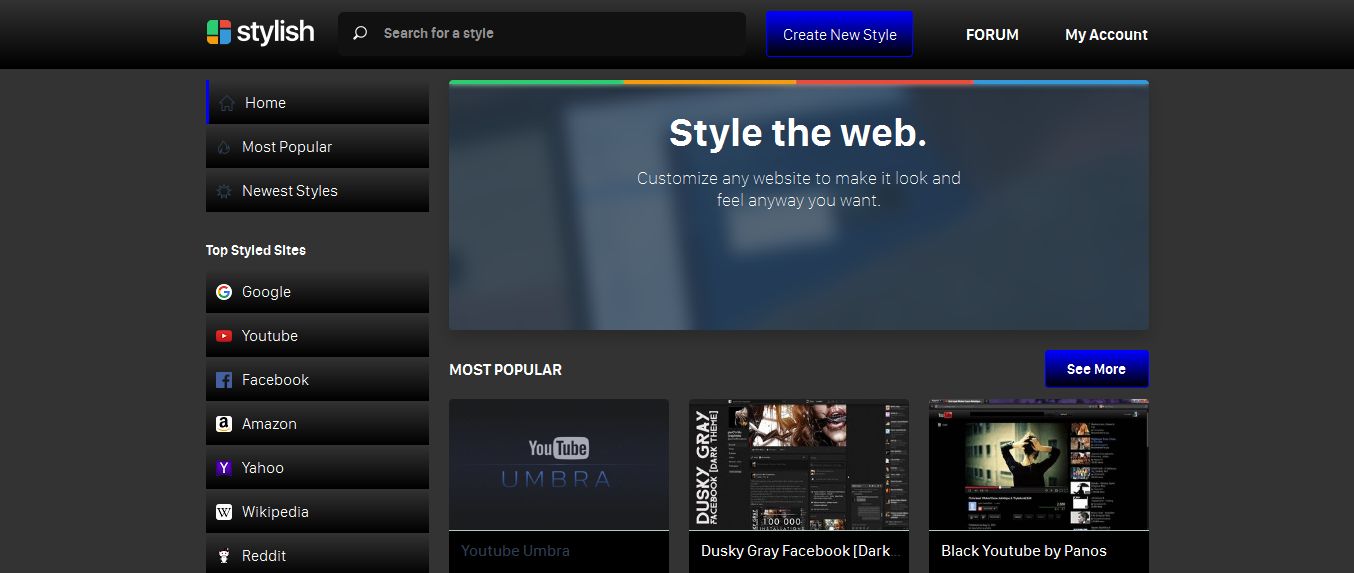
Task: Open the Youtube Umbra thumbnail
Action: click(x=559, y=464)
